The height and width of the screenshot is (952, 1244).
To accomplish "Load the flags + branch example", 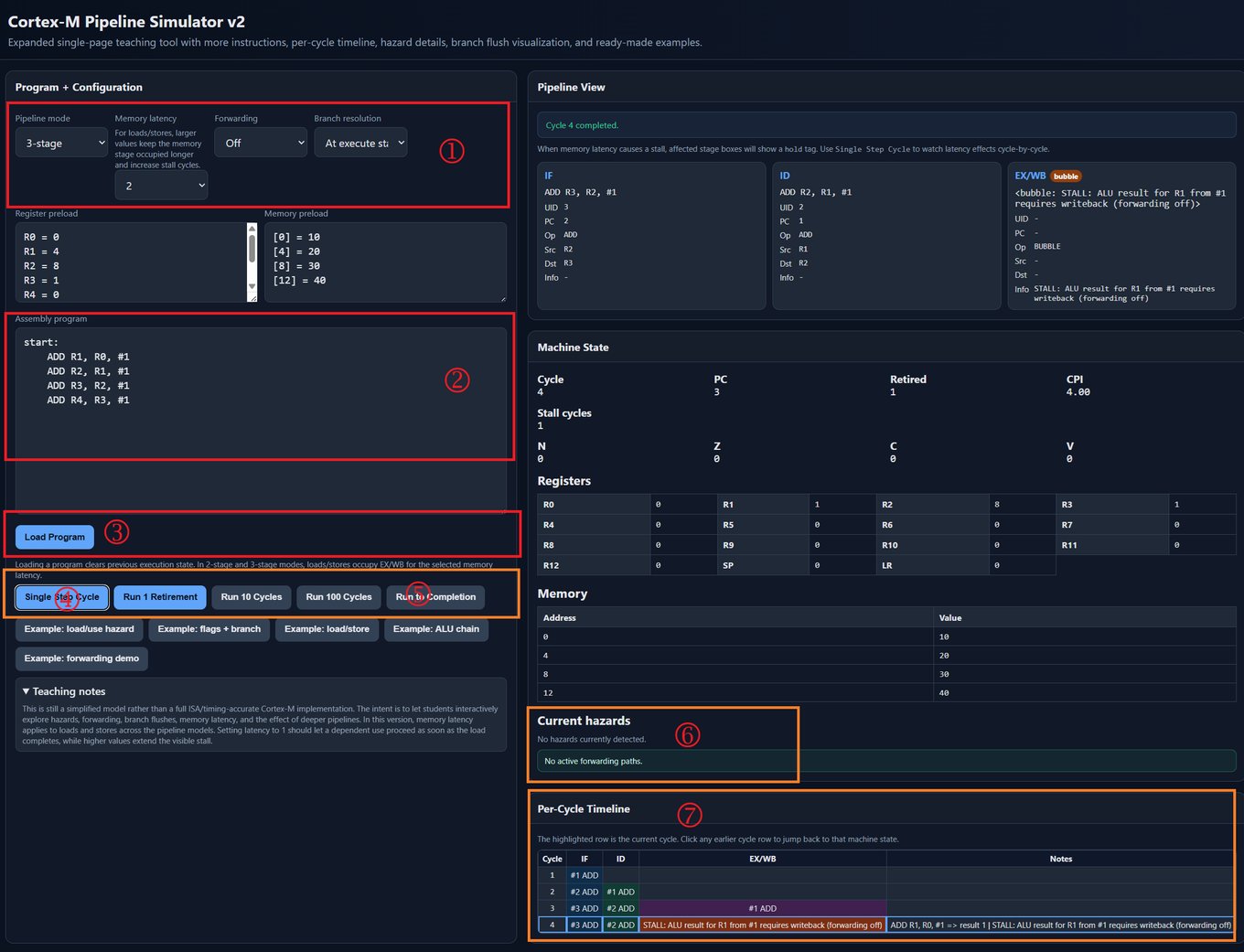I will pos(209,629).
